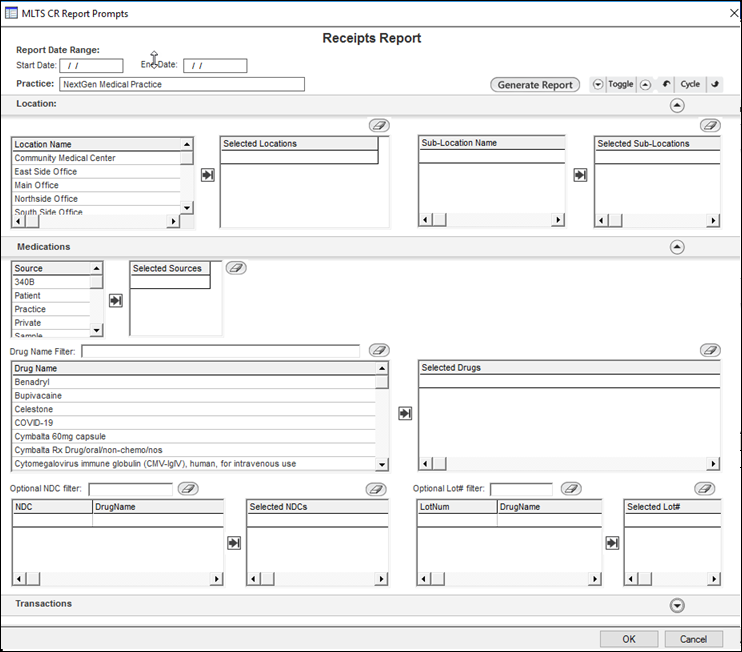Clear Selected NDCs with the eraser icon
The height and width of the screenshot is (652, 742).
click(x=376, y=489)
